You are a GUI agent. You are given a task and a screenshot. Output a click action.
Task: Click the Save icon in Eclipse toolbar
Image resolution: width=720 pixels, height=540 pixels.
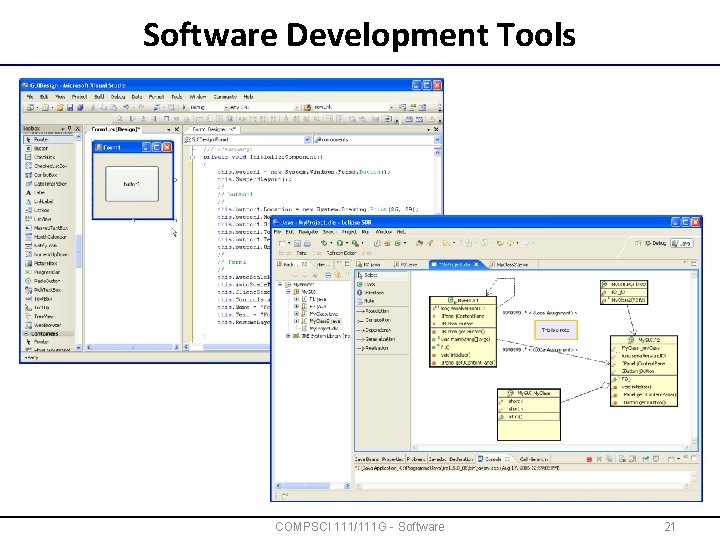(x=297, y=243)
